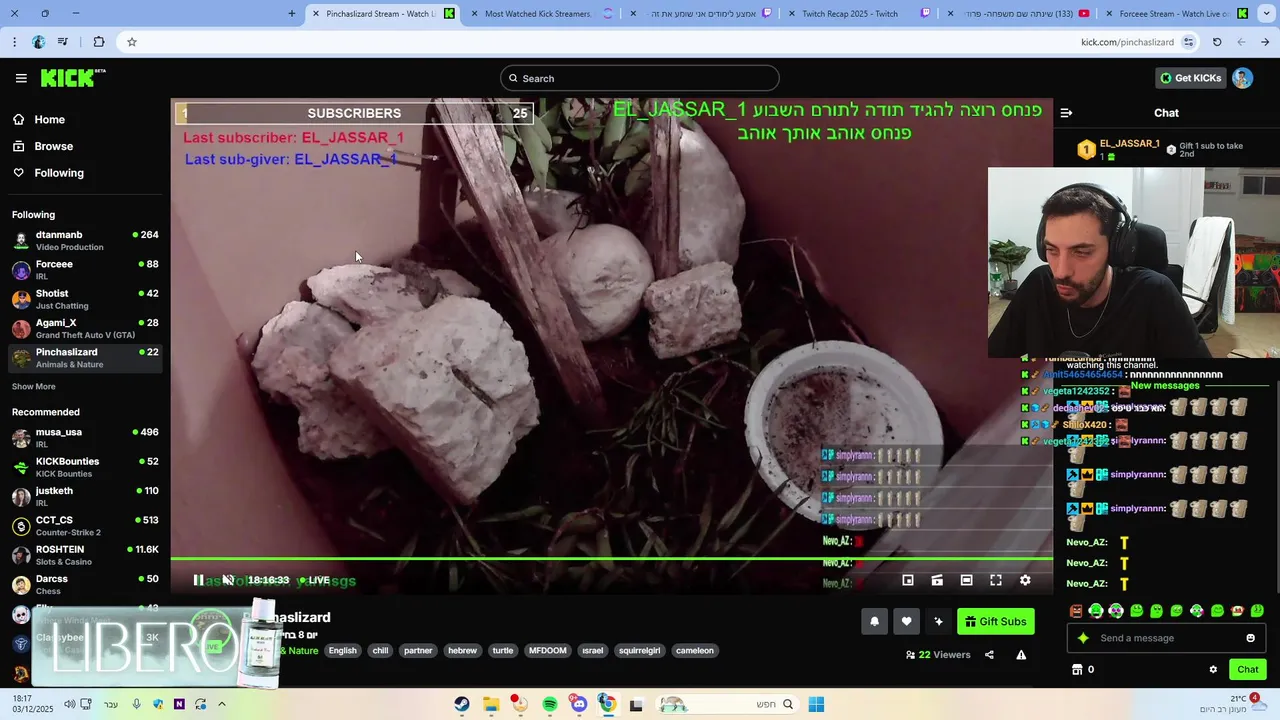Screen dimensions: 1280x720
Task: Open the clip creation icon
Action: coord(937,580)
